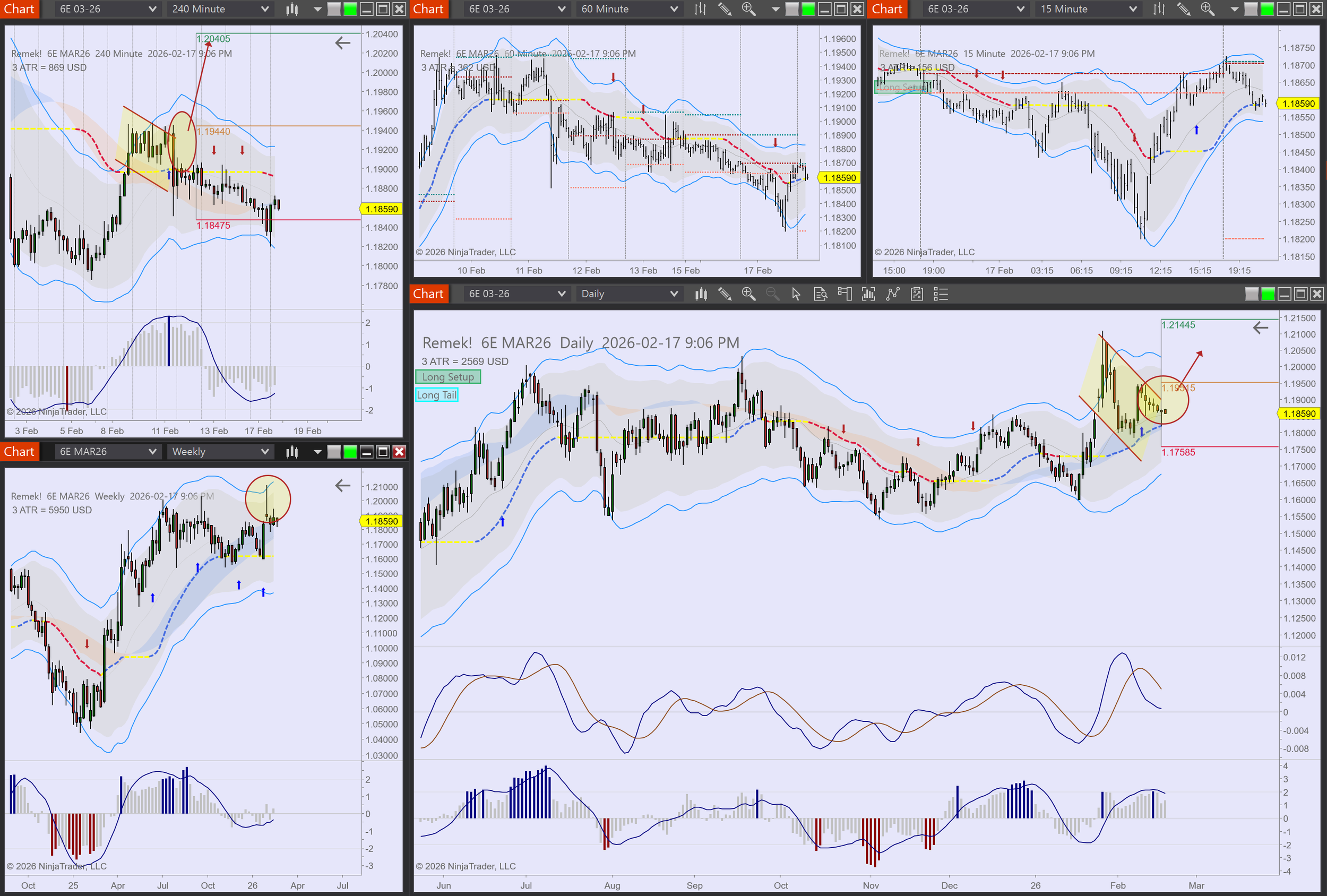The height and width of the screenshot is (896, 1327).
Task: Open Chart Trader icon in Daily toolbar
Action: 845,294
